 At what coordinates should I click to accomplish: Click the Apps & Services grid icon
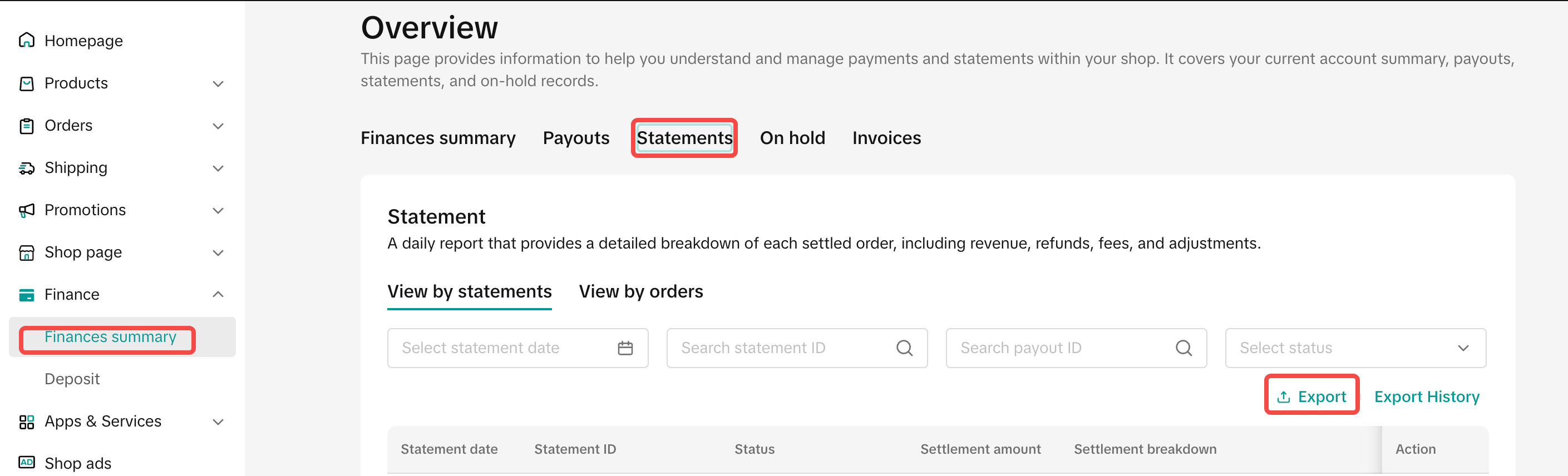pyautogui.click(x=26, y=422)
